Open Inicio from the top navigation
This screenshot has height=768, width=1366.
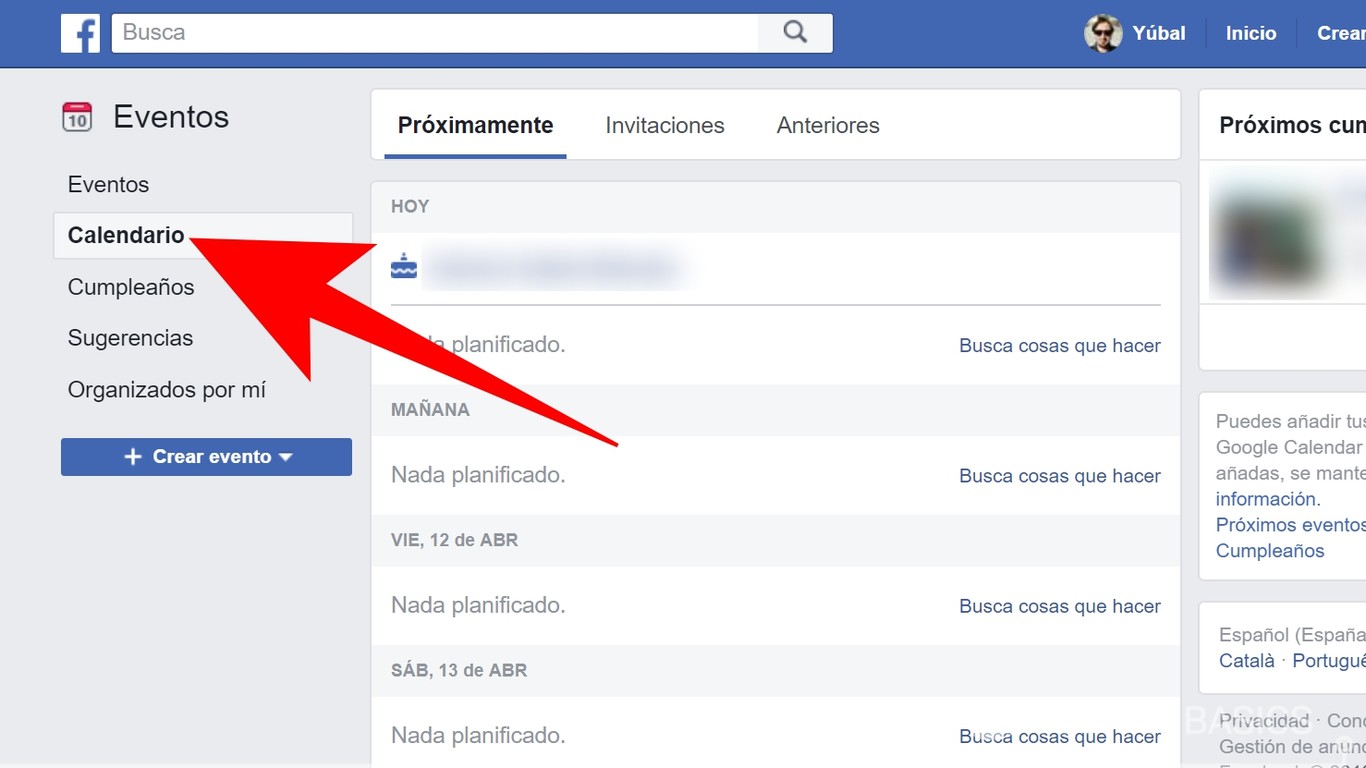point(1250,33)
